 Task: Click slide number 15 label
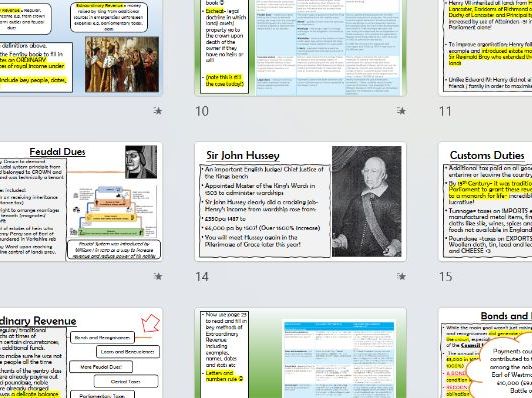coord(445,277)
